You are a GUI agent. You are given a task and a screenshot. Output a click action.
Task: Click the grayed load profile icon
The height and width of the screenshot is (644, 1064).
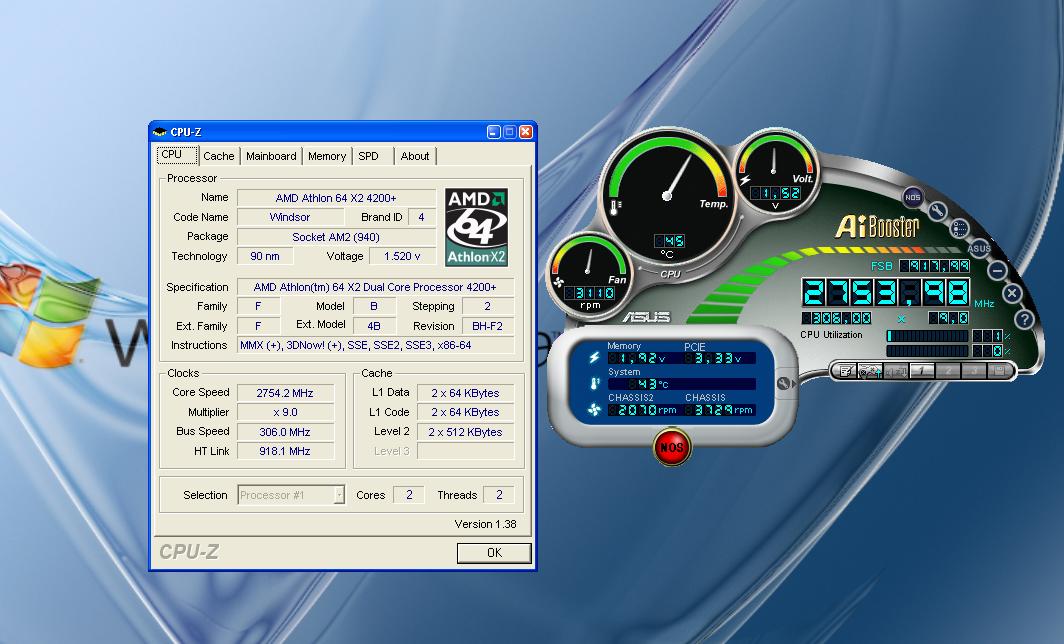click(896, 371)
